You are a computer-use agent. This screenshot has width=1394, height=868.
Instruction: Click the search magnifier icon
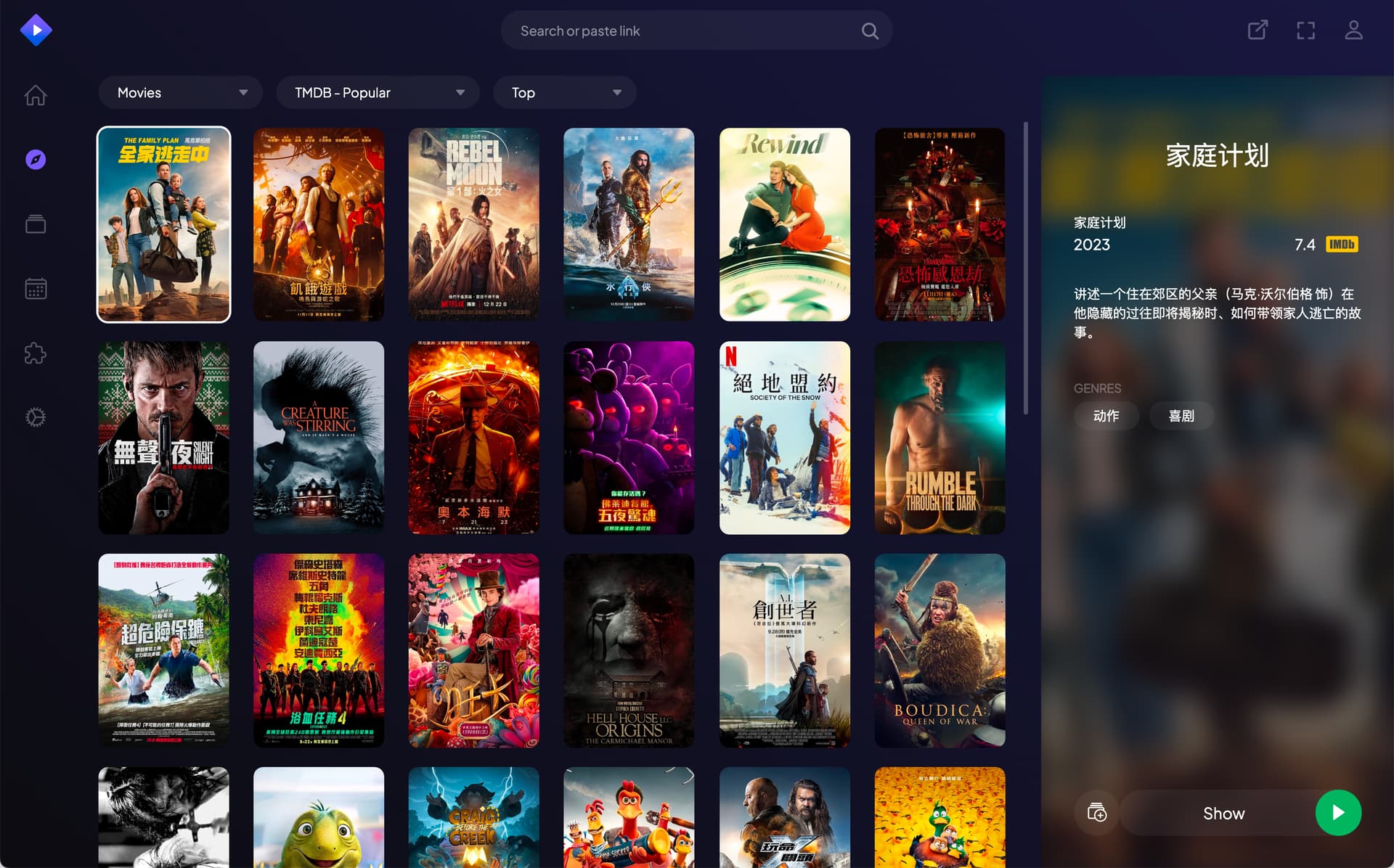coord(869,30)
